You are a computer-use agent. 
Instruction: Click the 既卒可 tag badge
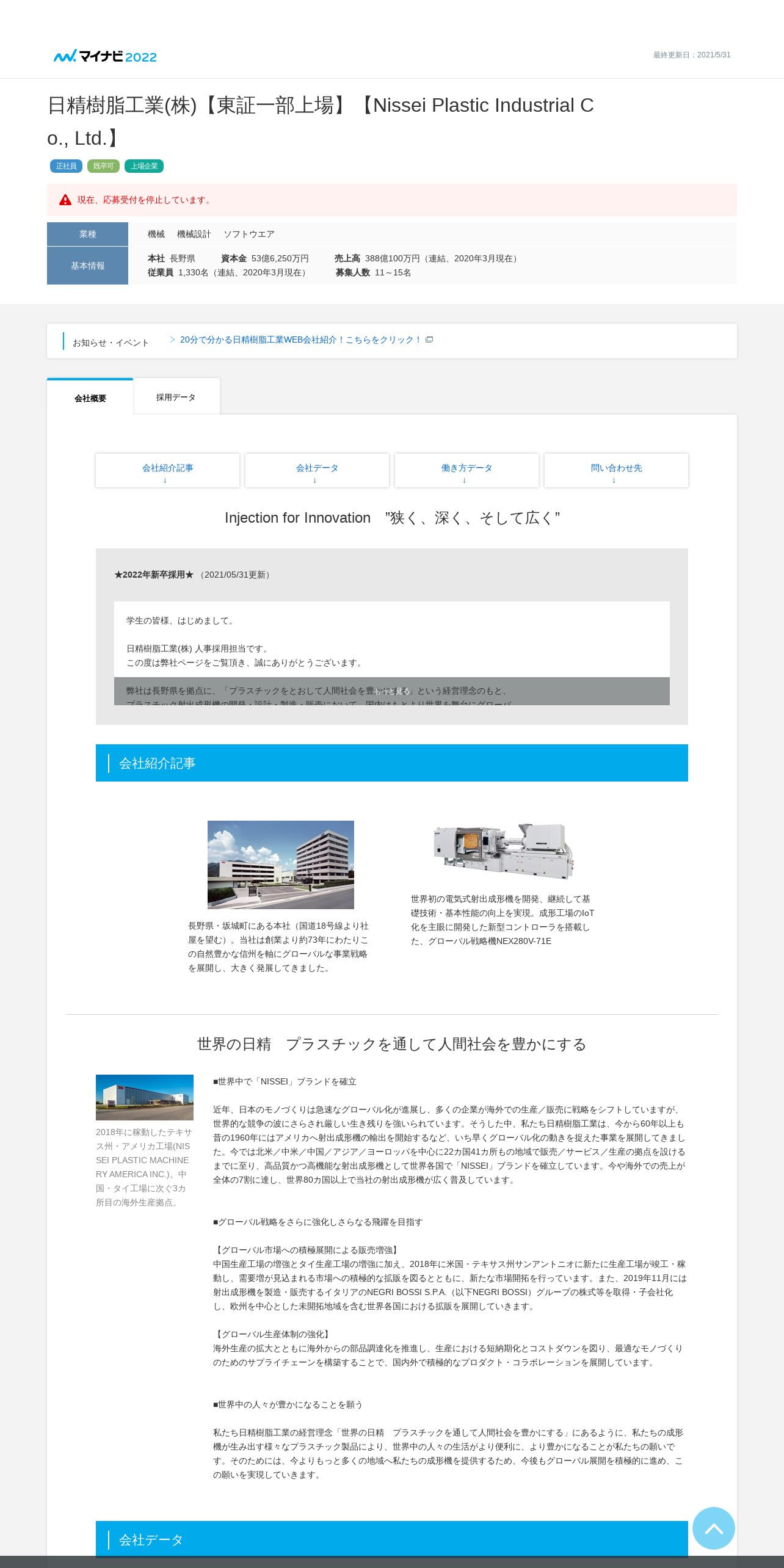click(x=103, y=166)
